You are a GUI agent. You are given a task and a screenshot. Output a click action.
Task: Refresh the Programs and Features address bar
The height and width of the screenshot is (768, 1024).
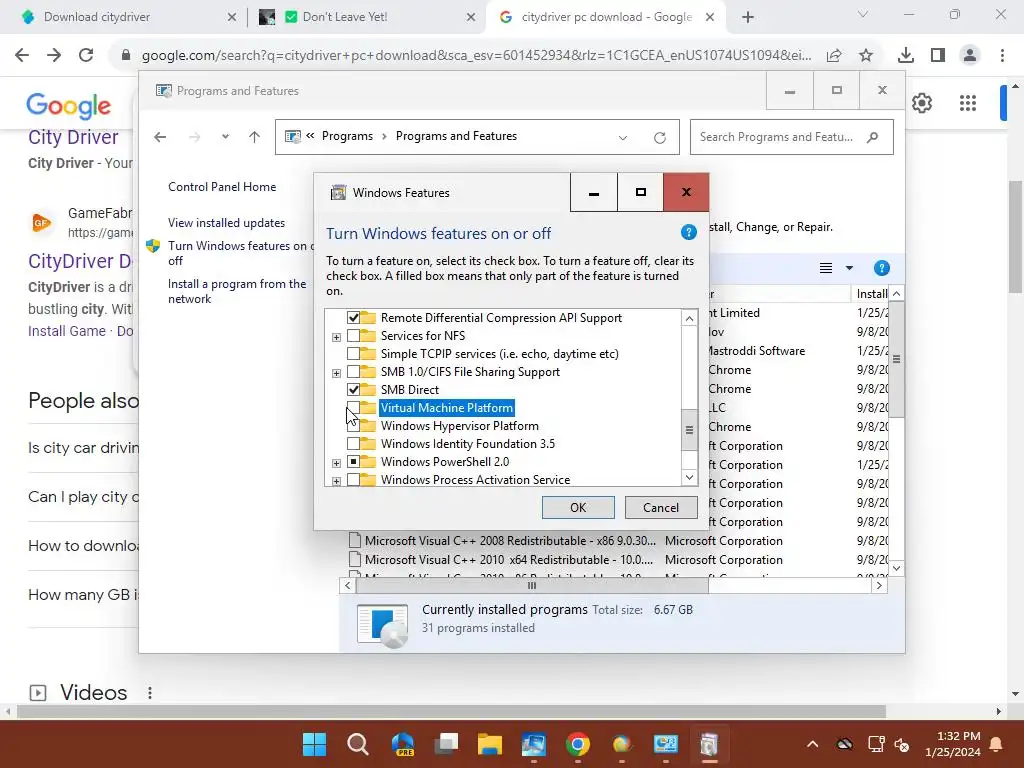pyautogui.click(x=660, y=137)
